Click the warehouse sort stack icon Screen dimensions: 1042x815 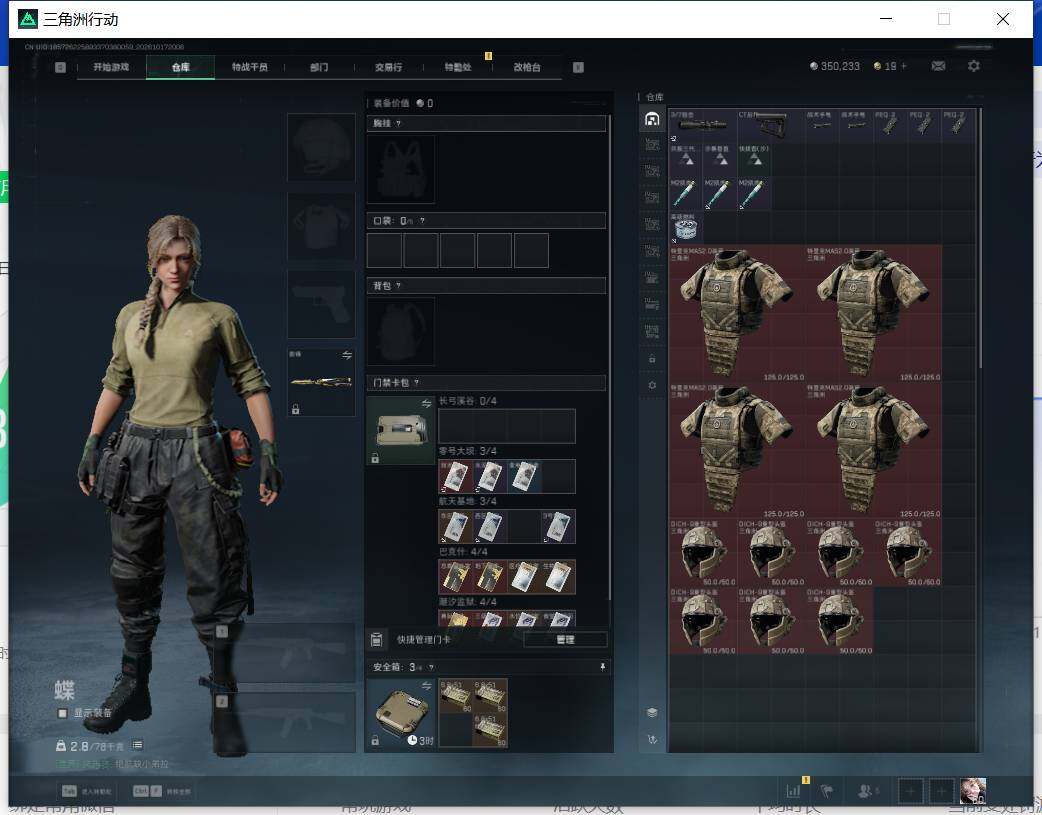[x=652, y=712]
